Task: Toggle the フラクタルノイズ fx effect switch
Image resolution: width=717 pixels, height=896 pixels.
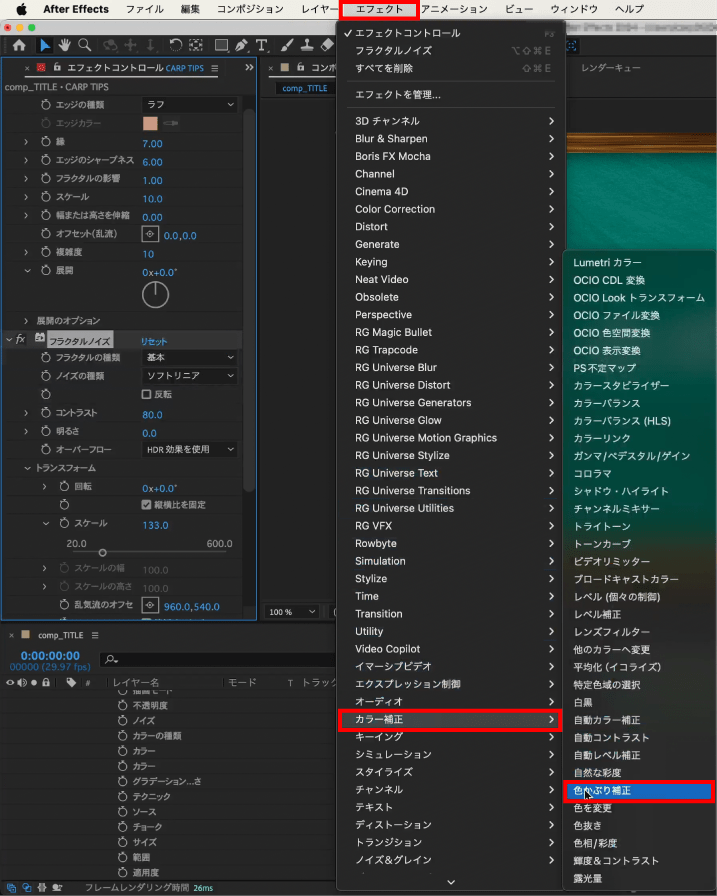Action: click(x=21, y=339)
